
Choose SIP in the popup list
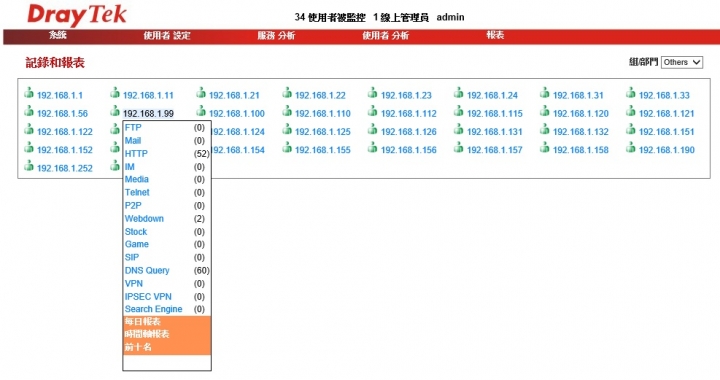132,257
